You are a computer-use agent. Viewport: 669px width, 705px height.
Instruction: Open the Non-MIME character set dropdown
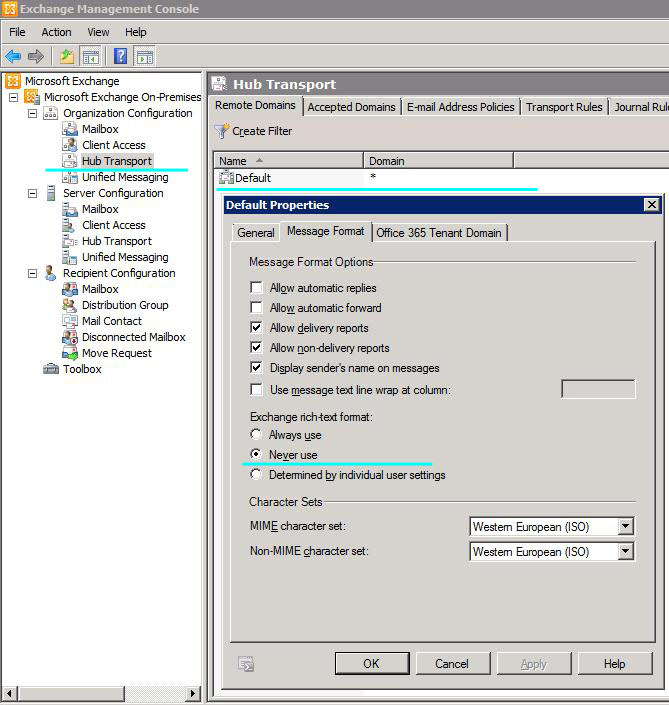pyautogui.click(x=625, y=551)
